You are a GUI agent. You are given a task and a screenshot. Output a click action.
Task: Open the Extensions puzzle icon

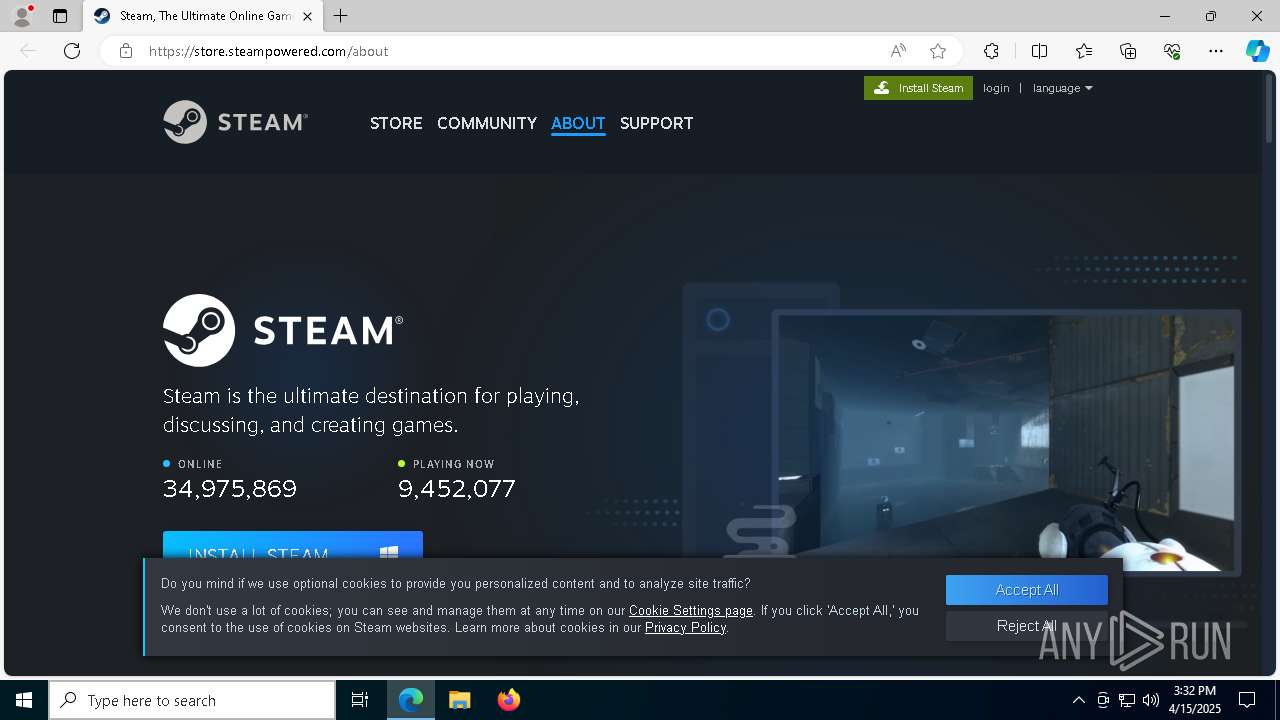tap(991, 51)
